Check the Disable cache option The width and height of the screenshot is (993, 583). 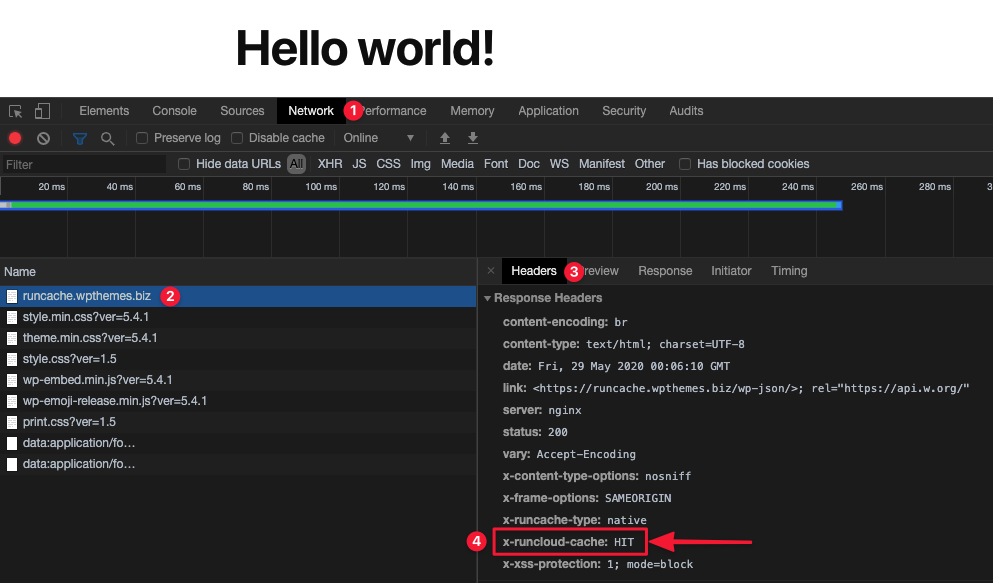(x=237, y=138)
